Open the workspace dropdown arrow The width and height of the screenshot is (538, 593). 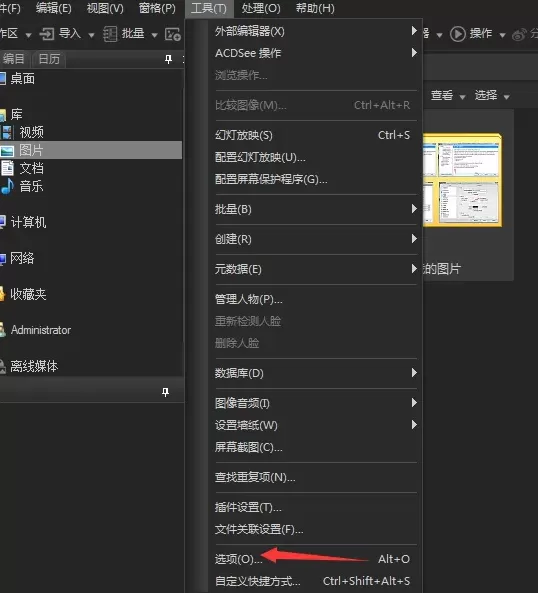[x=28, y=35]
